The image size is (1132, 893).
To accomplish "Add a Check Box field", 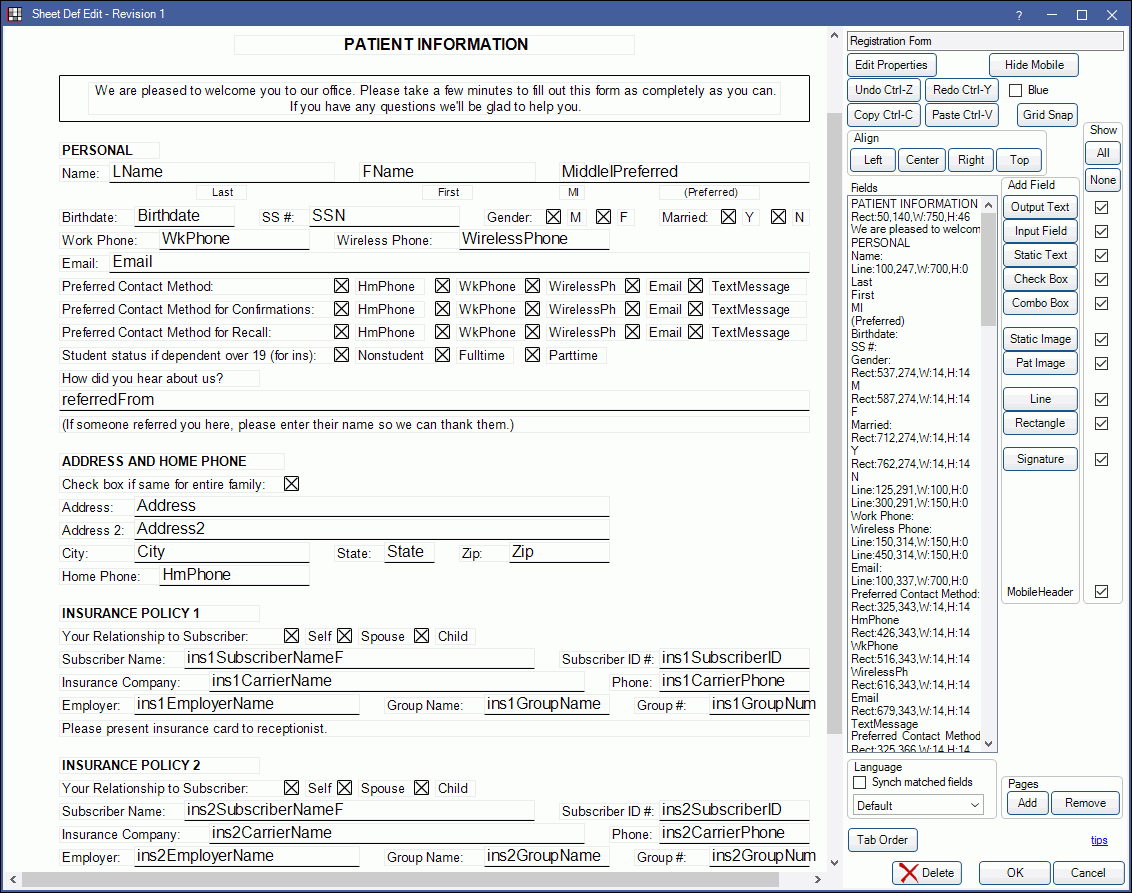I will 1039,278.
